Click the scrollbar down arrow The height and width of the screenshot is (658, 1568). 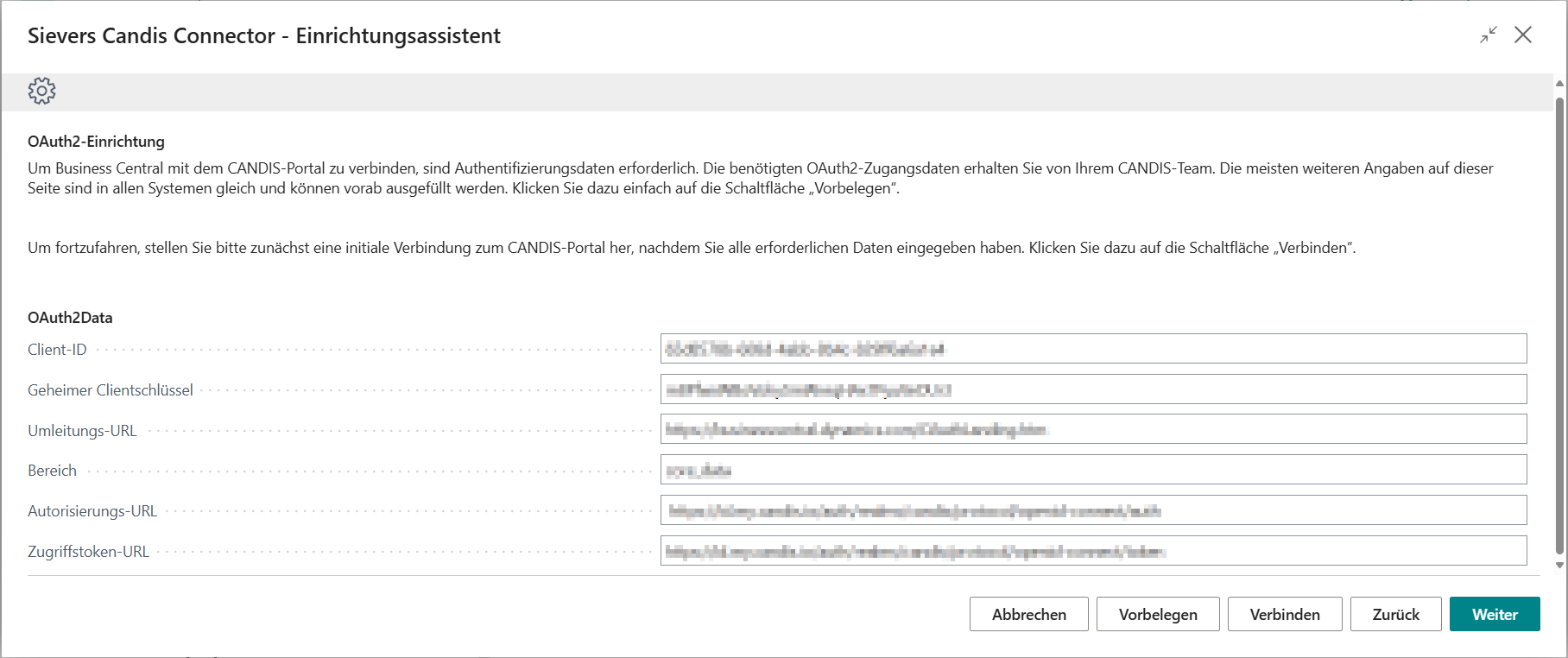point(1559,566)
